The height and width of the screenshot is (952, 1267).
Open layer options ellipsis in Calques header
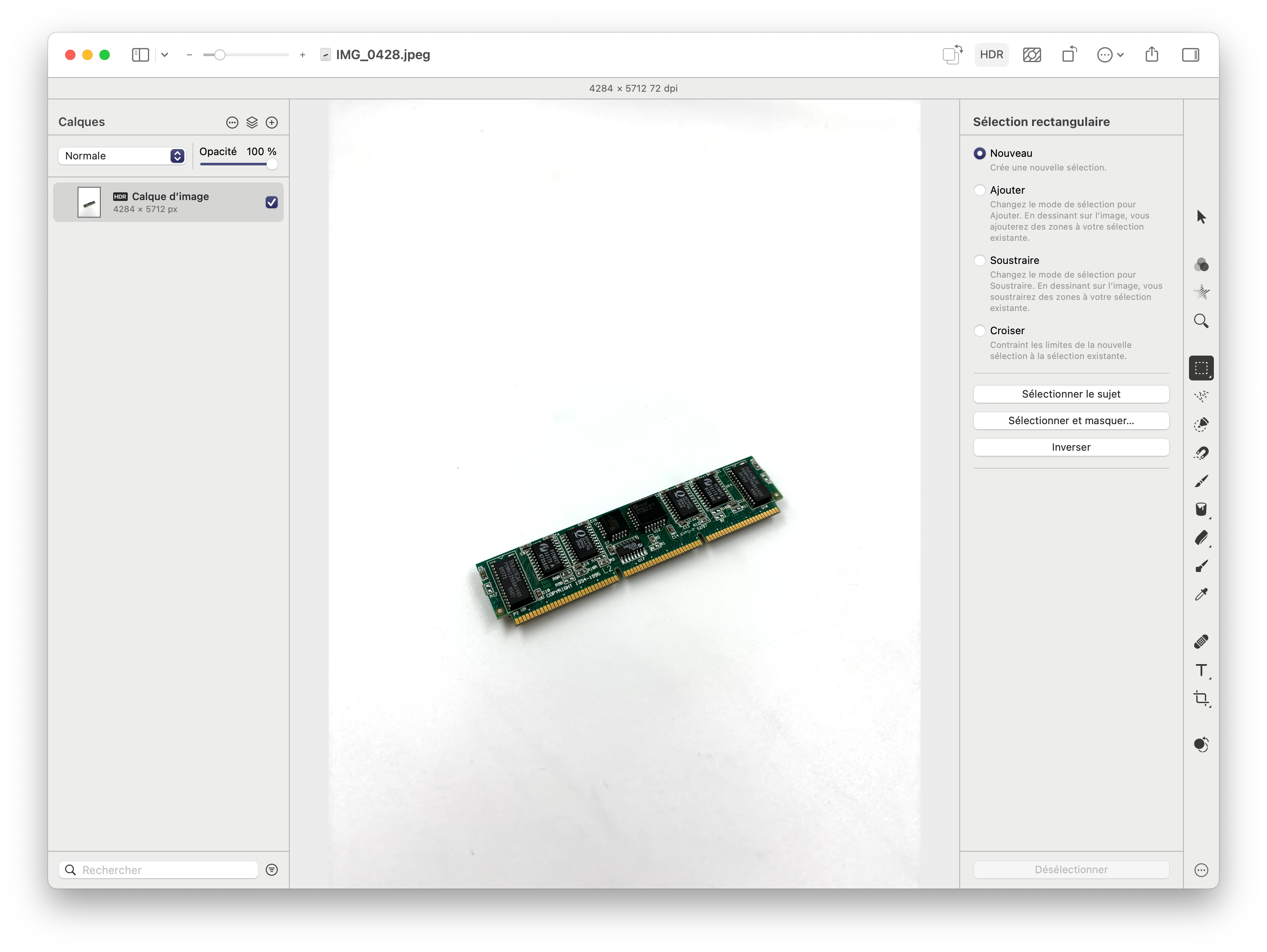pos(232,123)
